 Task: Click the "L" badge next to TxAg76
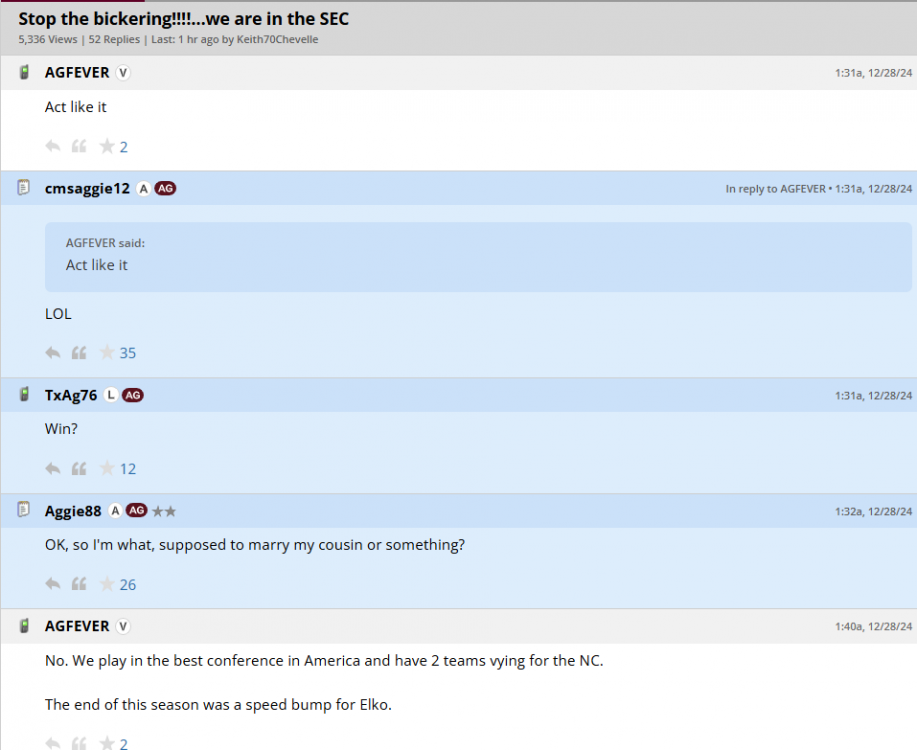(x=111, y=395)
